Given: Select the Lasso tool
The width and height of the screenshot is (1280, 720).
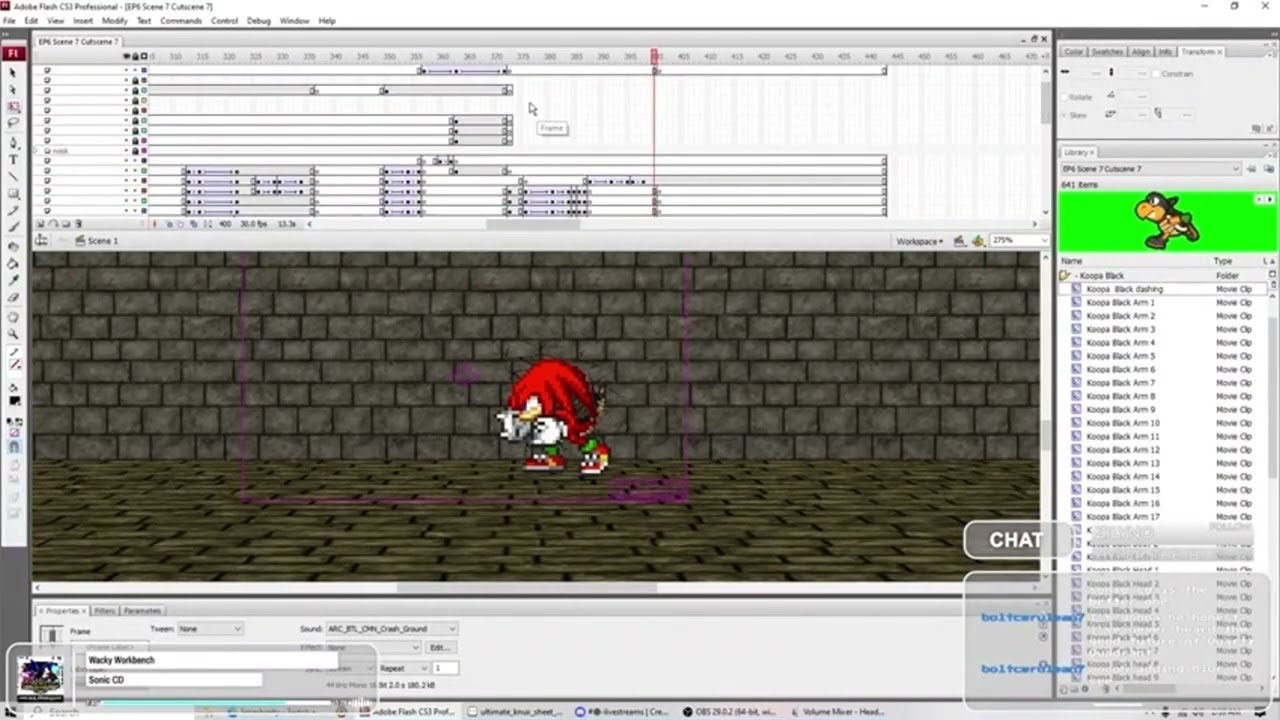Looking at the screenshot, I should [x=13, y=121].
